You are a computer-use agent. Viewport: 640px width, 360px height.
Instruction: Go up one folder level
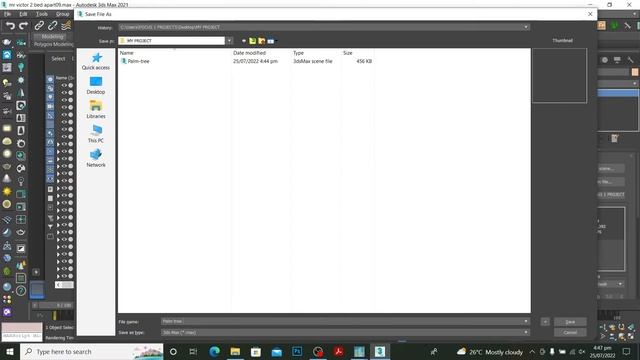click(x=253, y=41)
